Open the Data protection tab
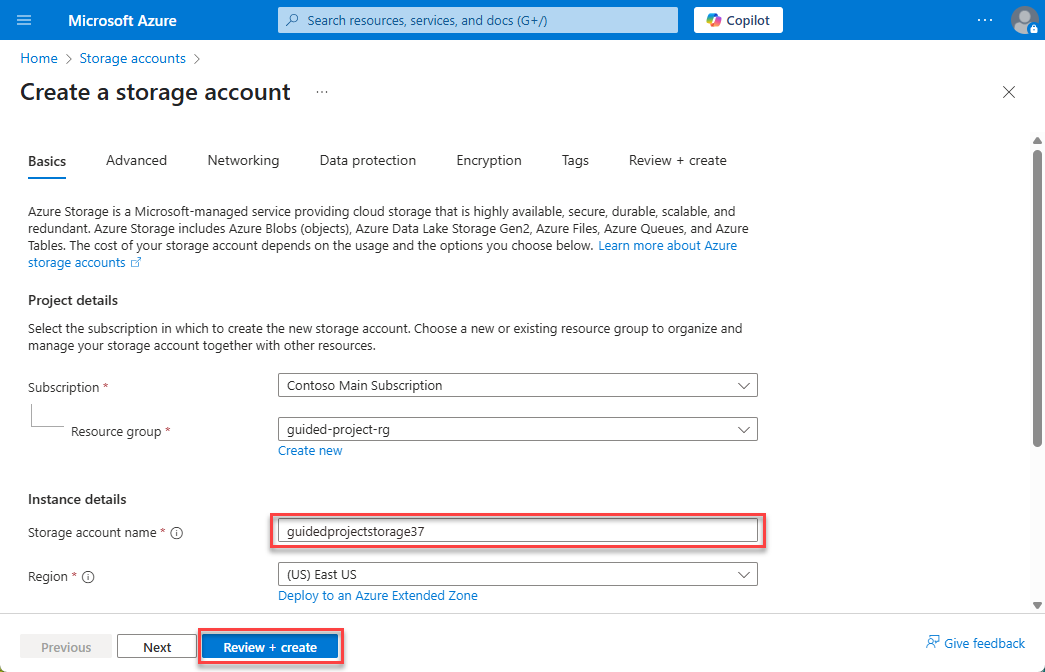This screenshot has width=1045, height=672. click(368, 161)
